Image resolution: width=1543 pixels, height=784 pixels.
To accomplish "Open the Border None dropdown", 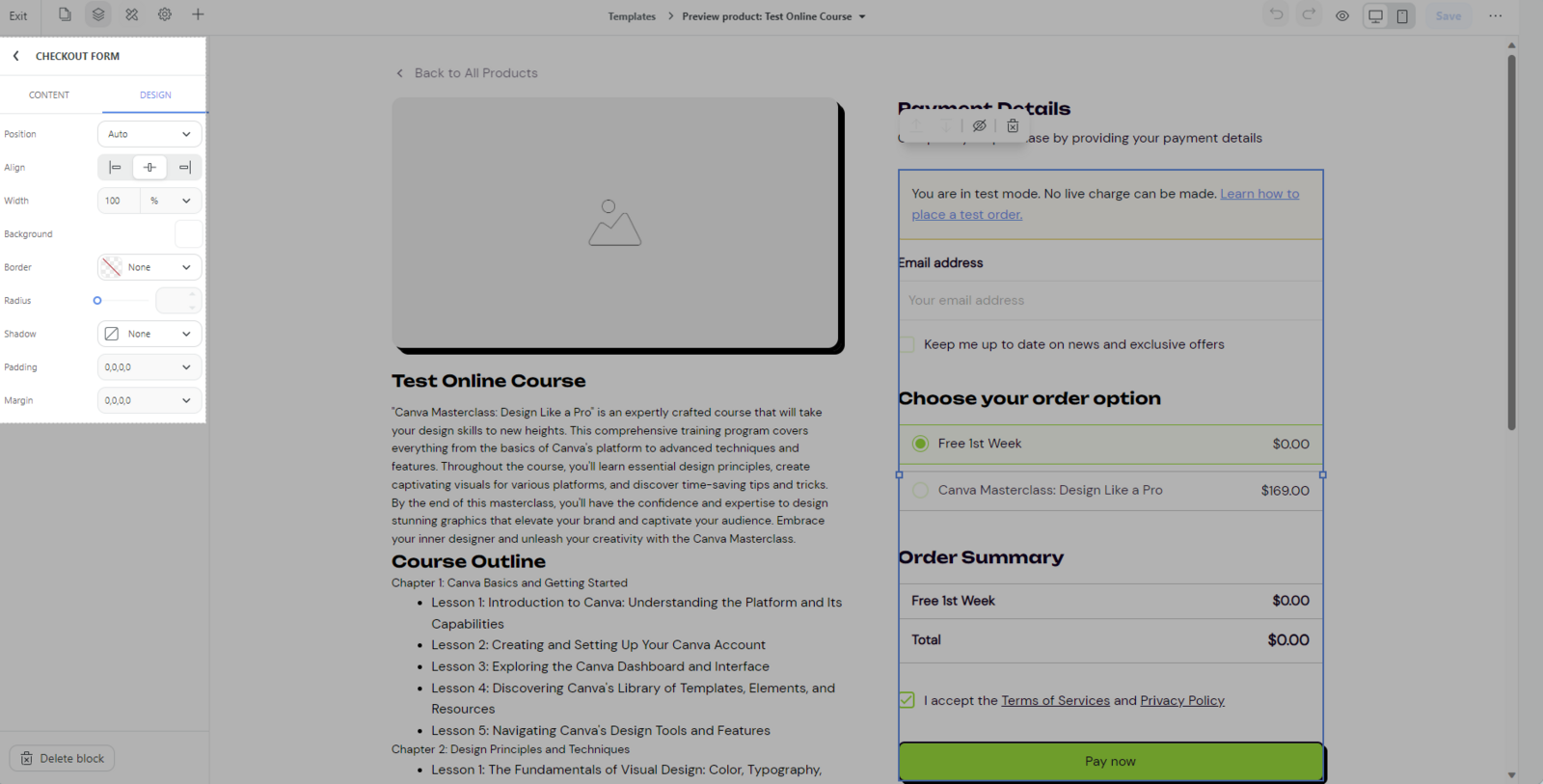I will (149, 267).
